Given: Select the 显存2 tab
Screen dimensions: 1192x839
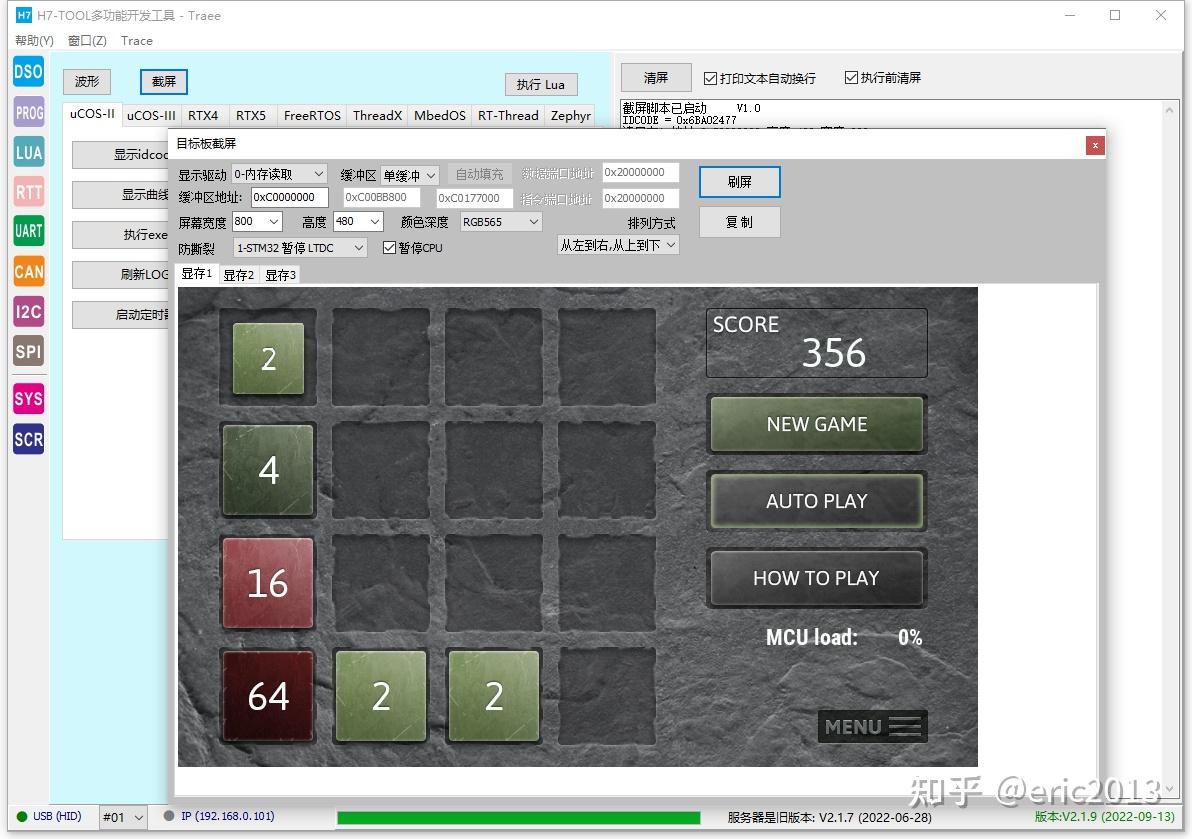Looking at the screenshot, I should [x=238, y=274].
